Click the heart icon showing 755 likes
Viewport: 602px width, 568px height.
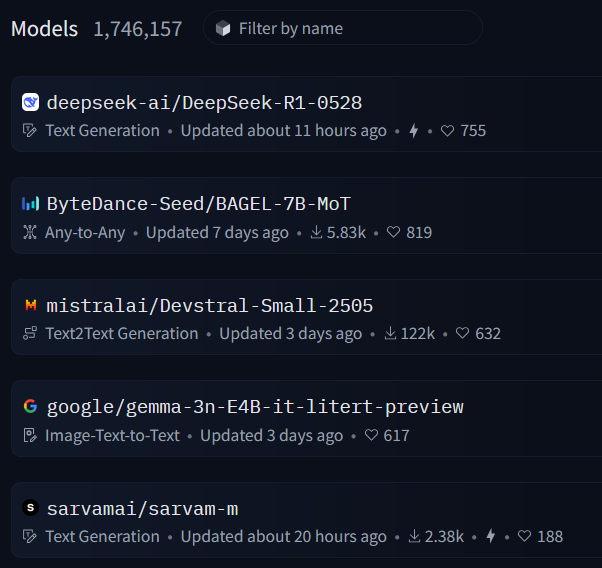(x=448, y=131)
